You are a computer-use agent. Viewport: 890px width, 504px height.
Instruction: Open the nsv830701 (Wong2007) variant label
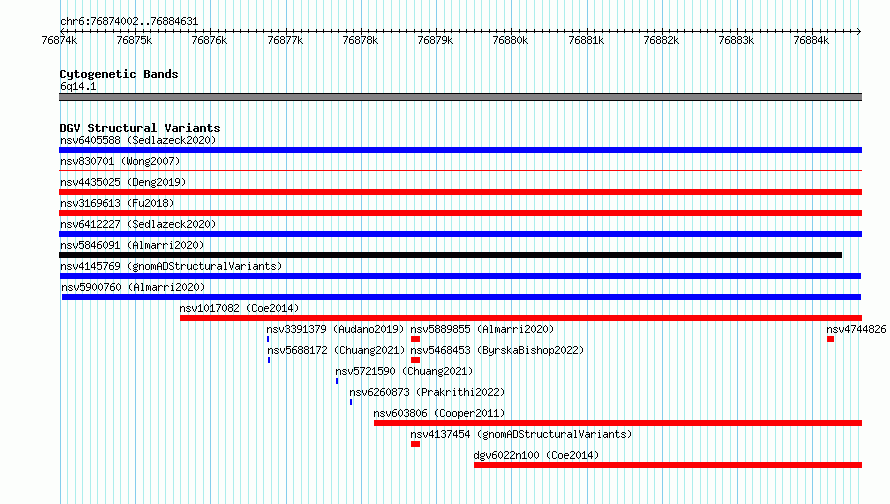(x=120, y=161)
